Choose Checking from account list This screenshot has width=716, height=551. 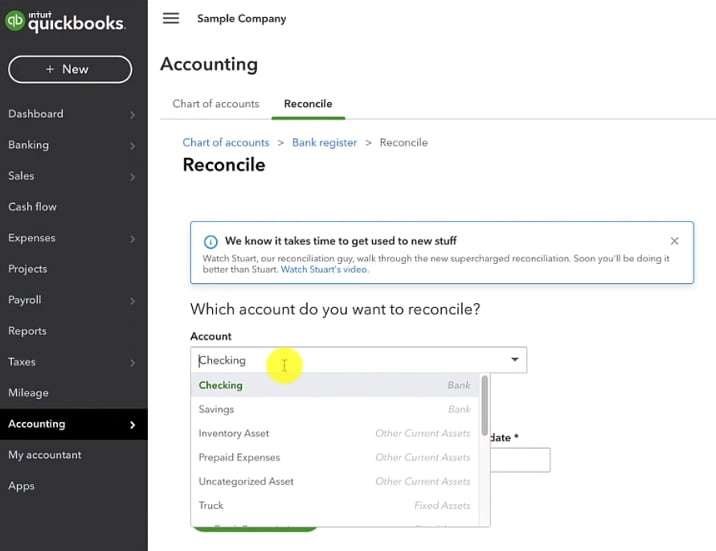point(336,385)
